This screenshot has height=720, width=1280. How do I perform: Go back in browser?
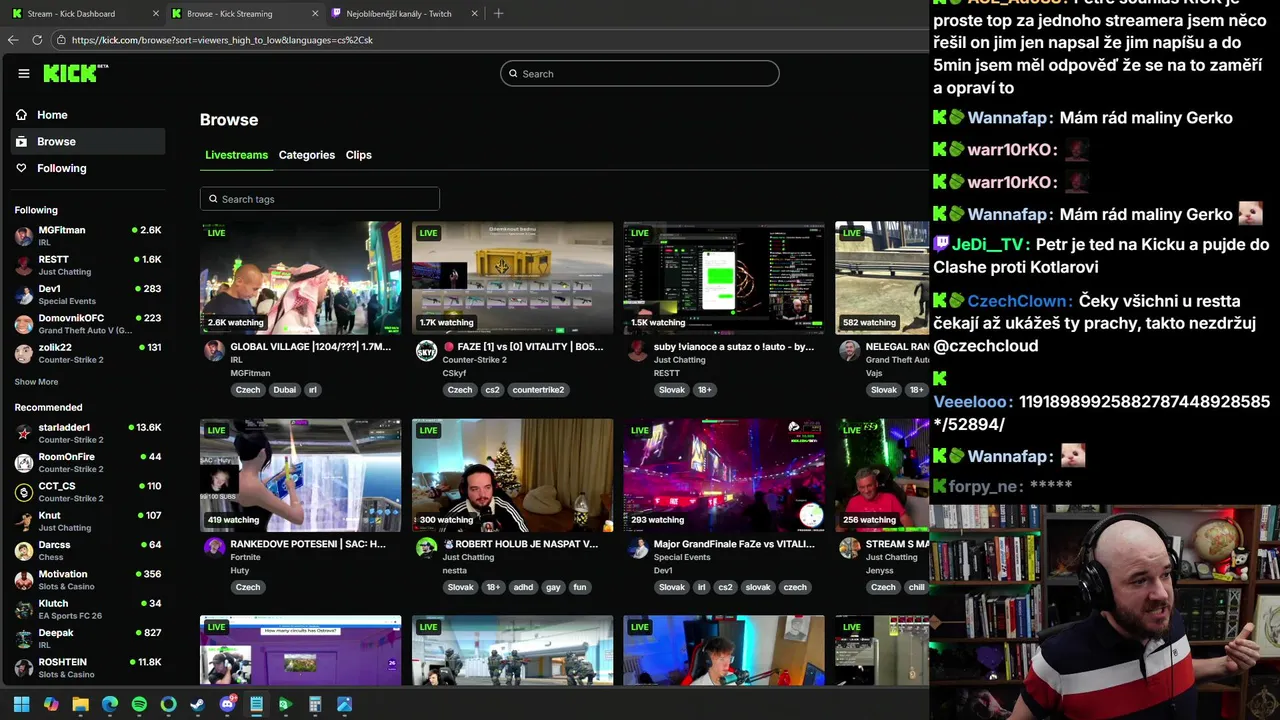tap(13, 40)
